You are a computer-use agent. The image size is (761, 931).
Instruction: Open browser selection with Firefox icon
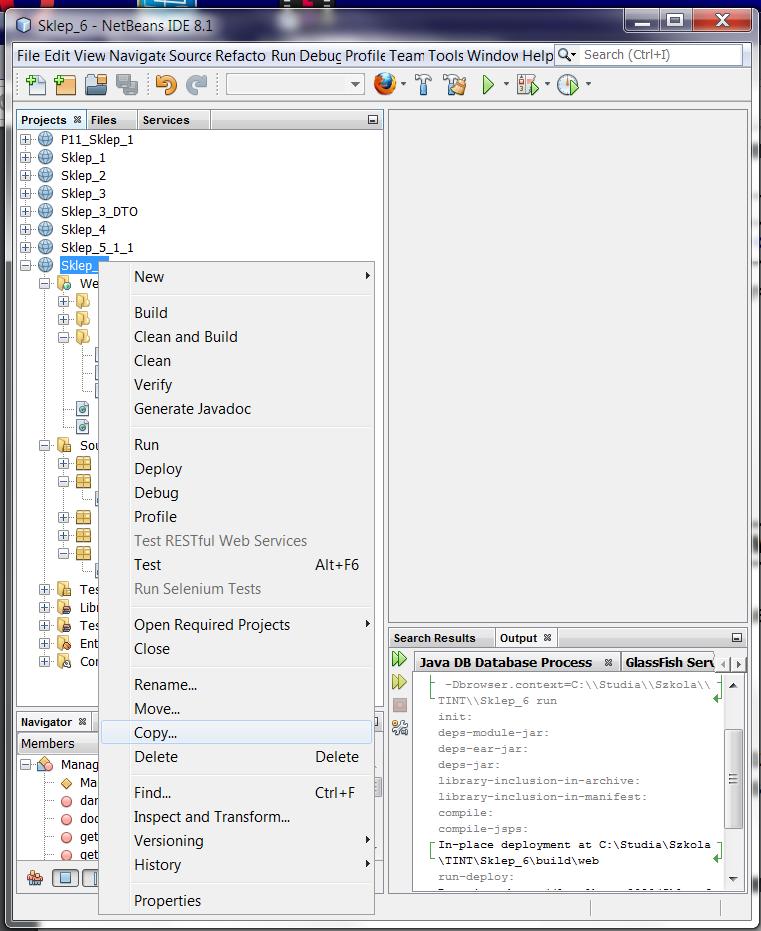click(x=385, y=84)
